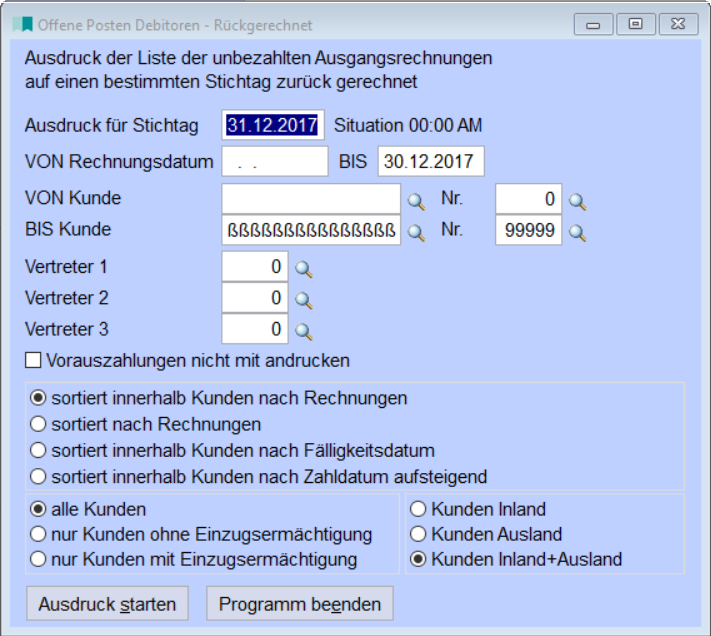Open search for Vertreter 1
711x636 pixels.
(x=303, y=269)
